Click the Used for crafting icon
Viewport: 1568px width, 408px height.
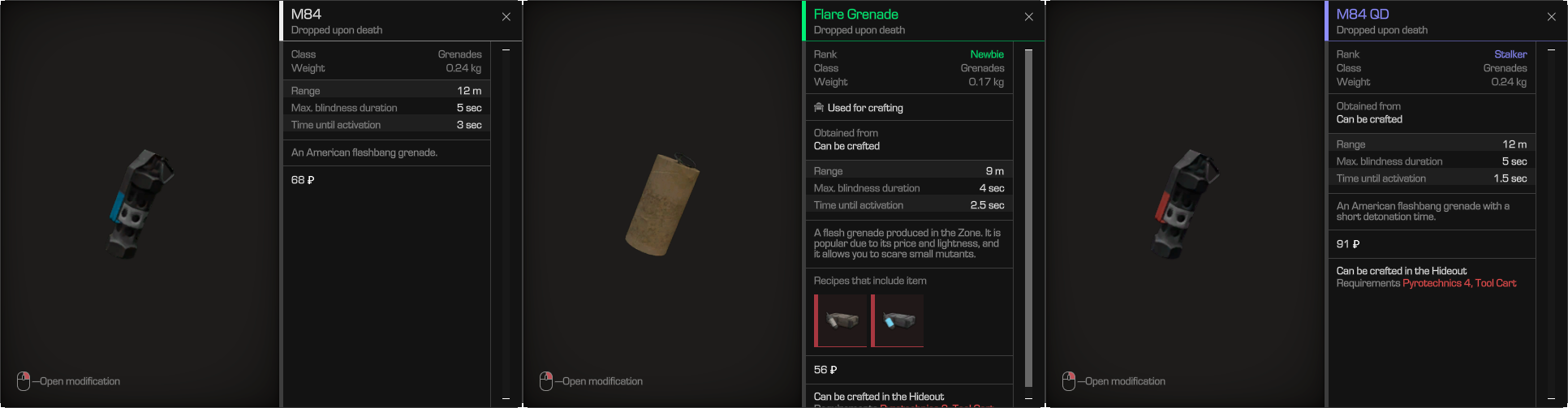click(x=819, y=108)
